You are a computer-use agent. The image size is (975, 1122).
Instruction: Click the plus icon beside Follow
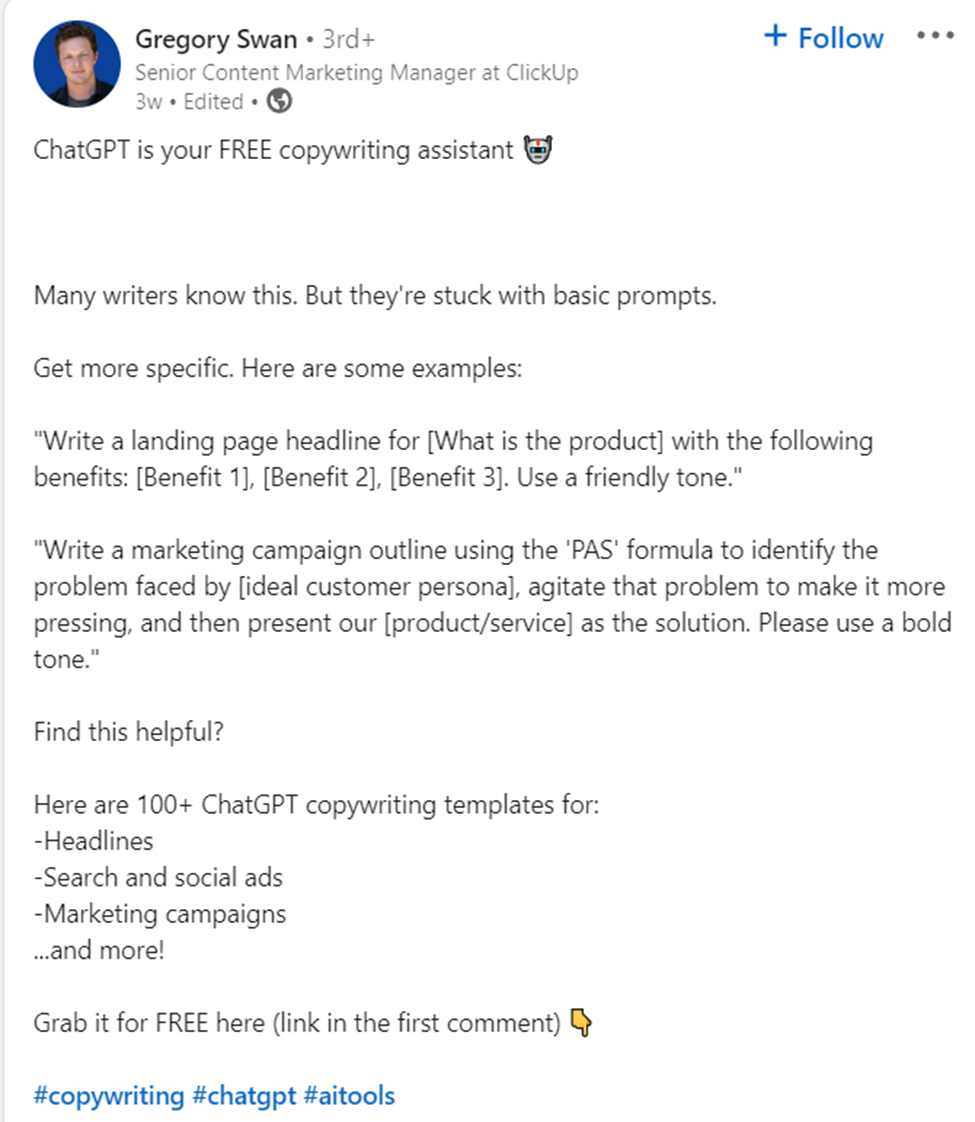(775, 36)
